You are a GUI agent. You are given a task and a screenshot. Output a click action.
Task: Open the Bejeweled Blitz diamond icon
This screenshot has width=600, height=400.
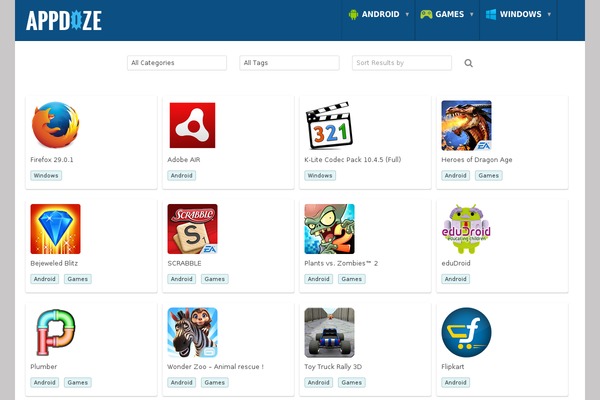pyautogui.click(x=55, y=229)
